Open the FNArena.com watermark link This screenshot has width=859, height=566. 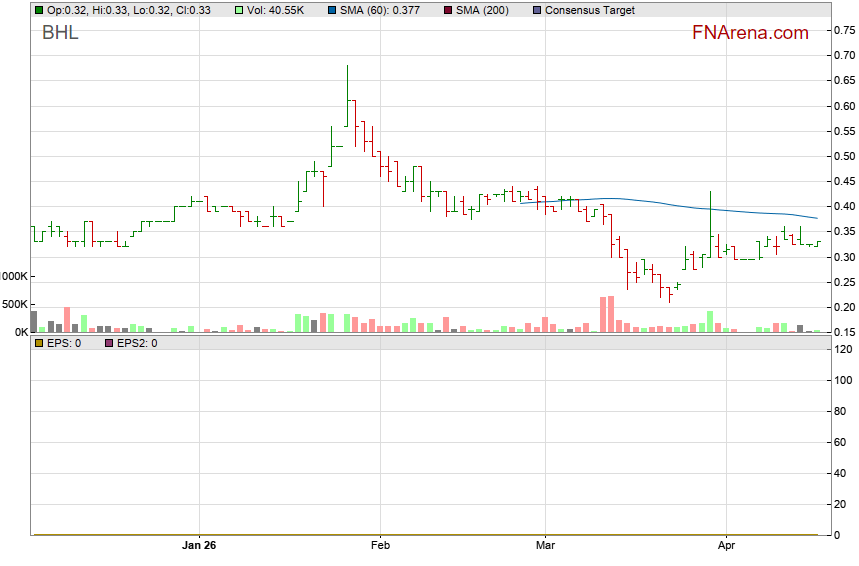point(750,33)
